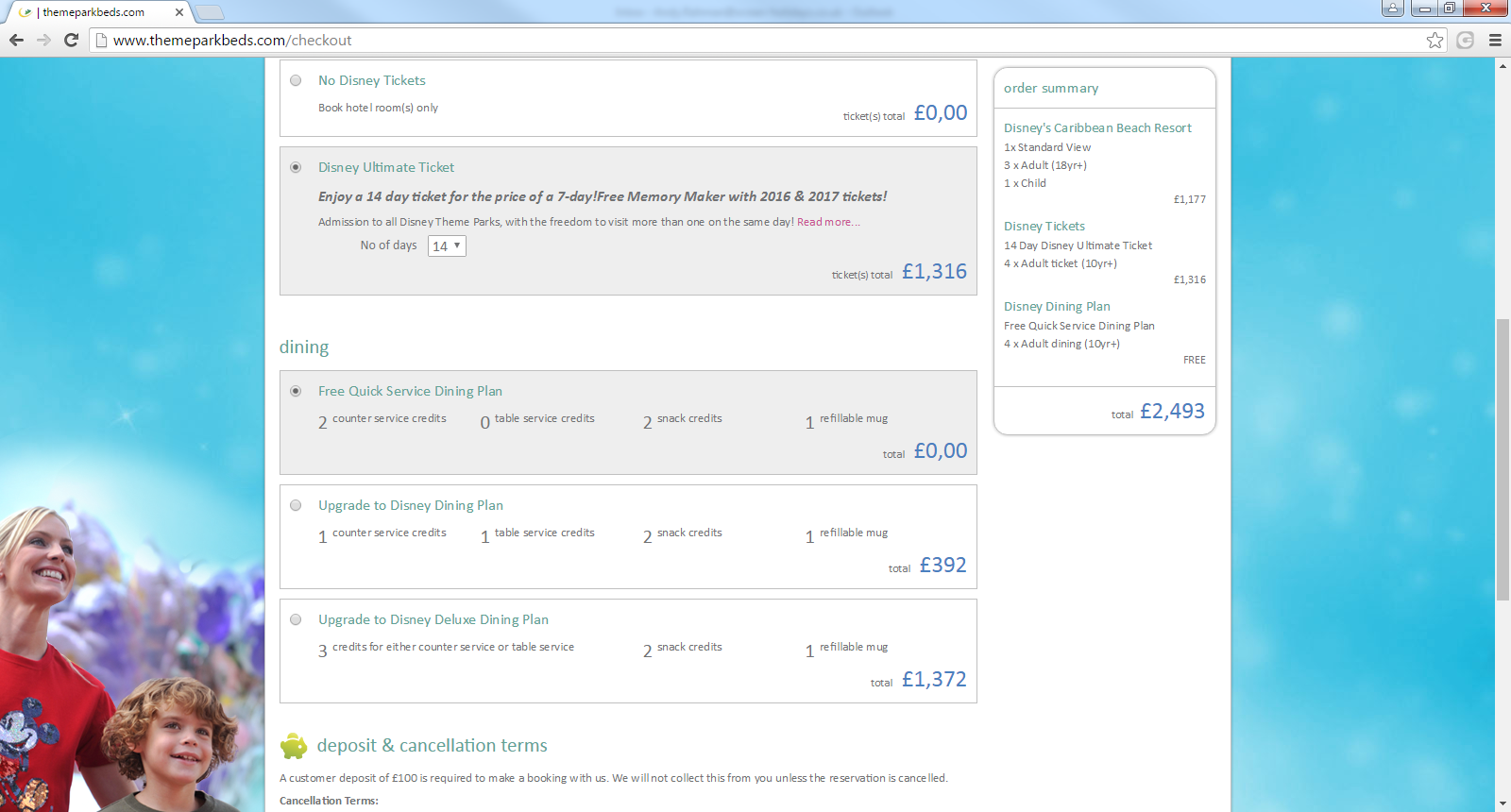
Task: Click the Chrome user profile icon
Action: point(1392,8)
